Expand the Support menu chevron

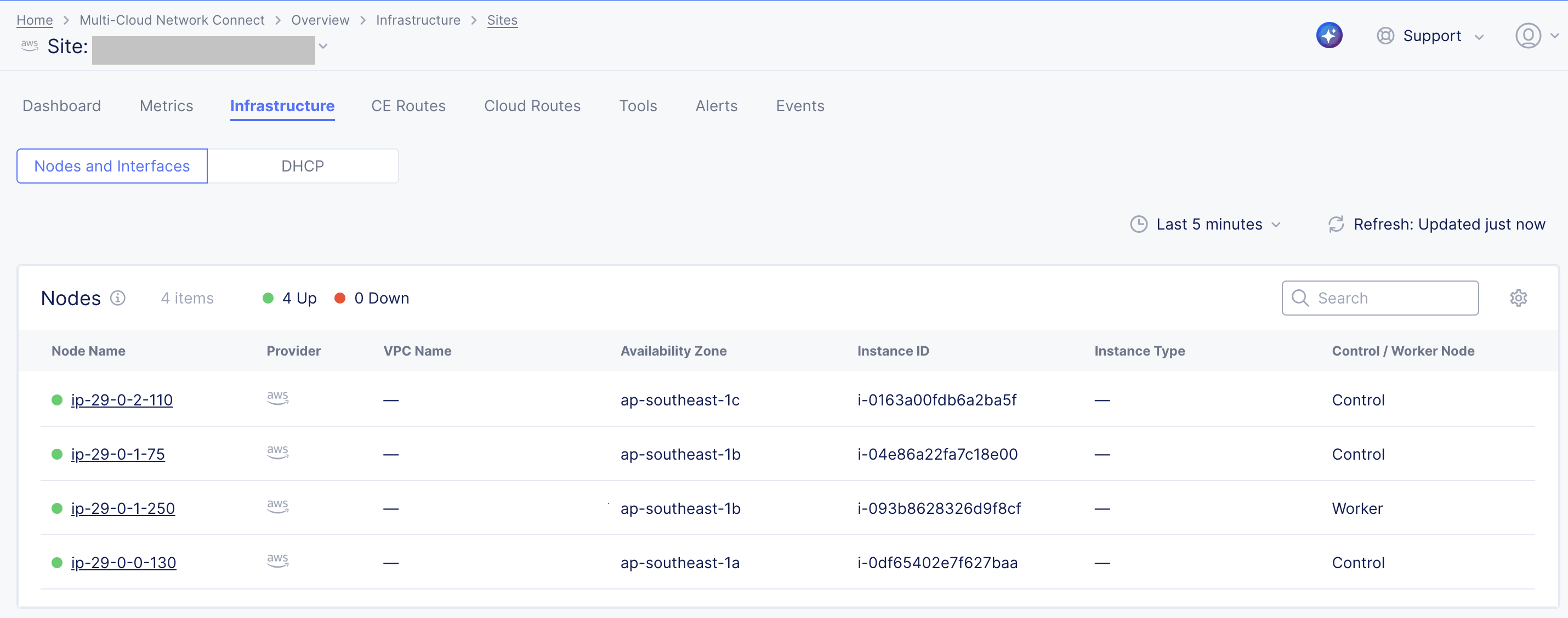(x=1479, y=37)
